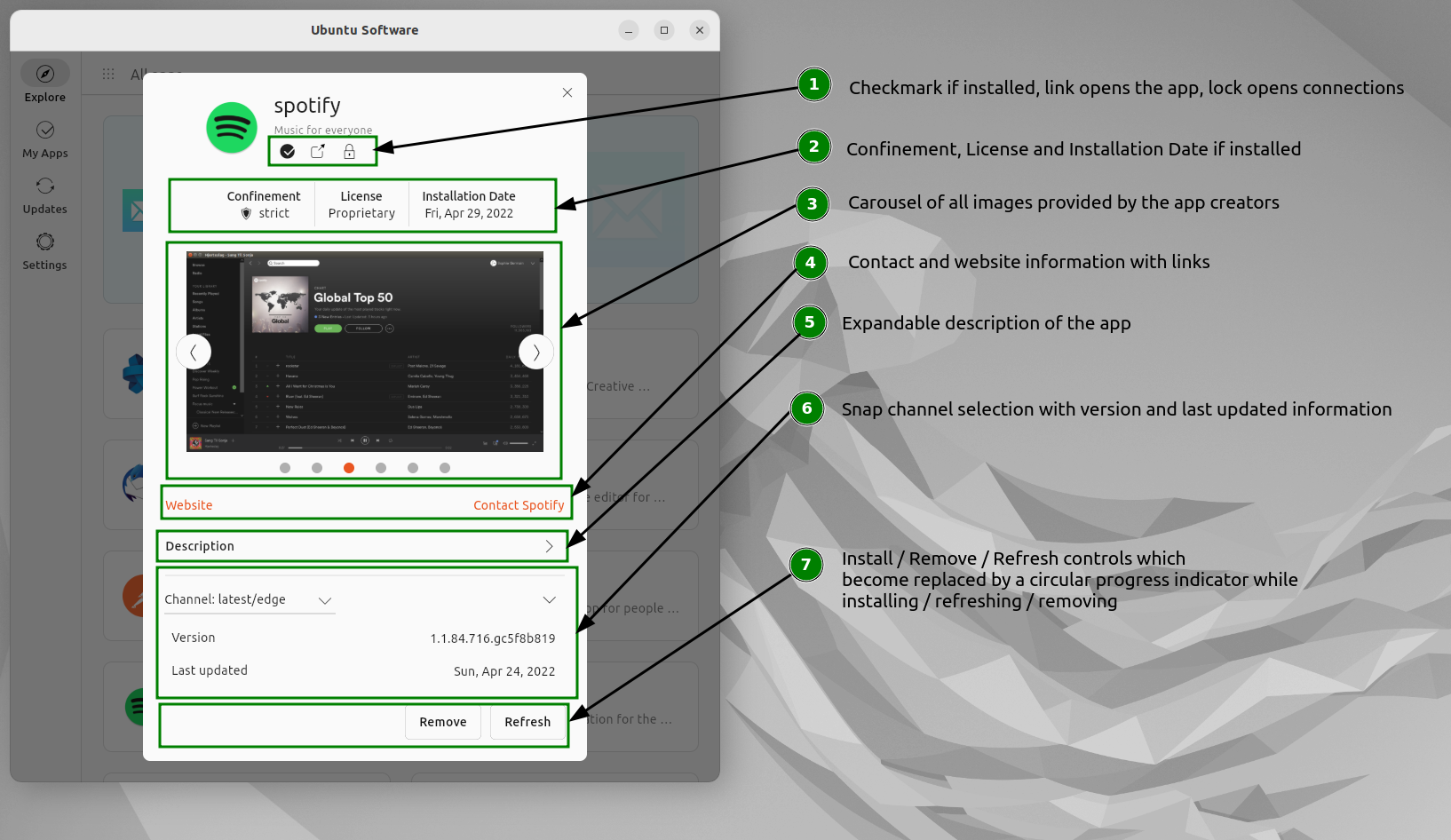Screen dimensions: 1451x840
Task: Close the spotify details dialog
Action: (x=567, y=92)
